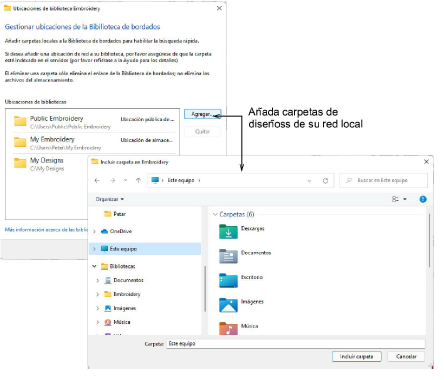Click the computer icon in address bar
444x380 pixels.
click(x=155, y=180)
